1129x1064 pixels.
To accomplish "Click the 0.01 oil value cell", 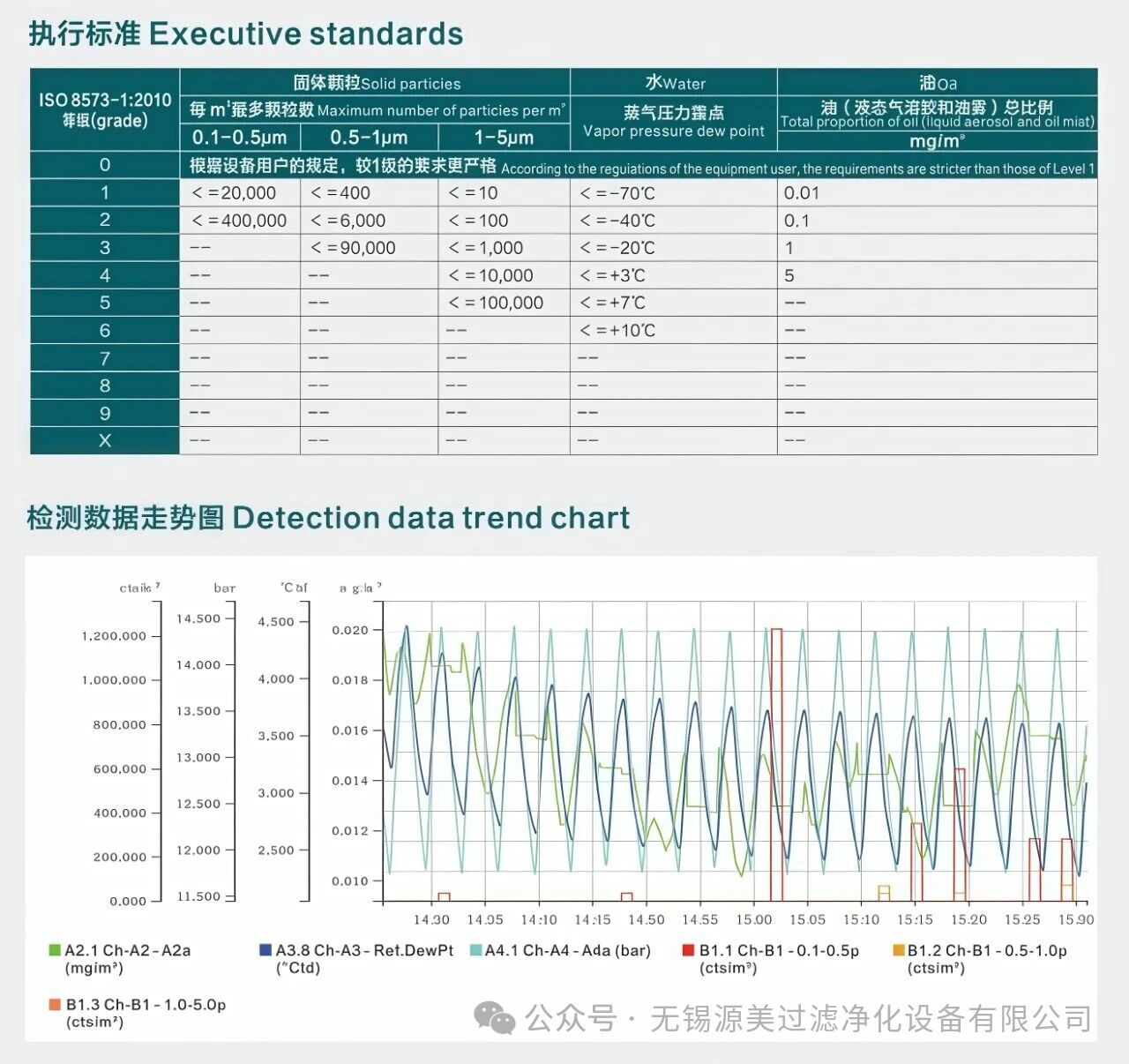I will (x=802, y=193).
